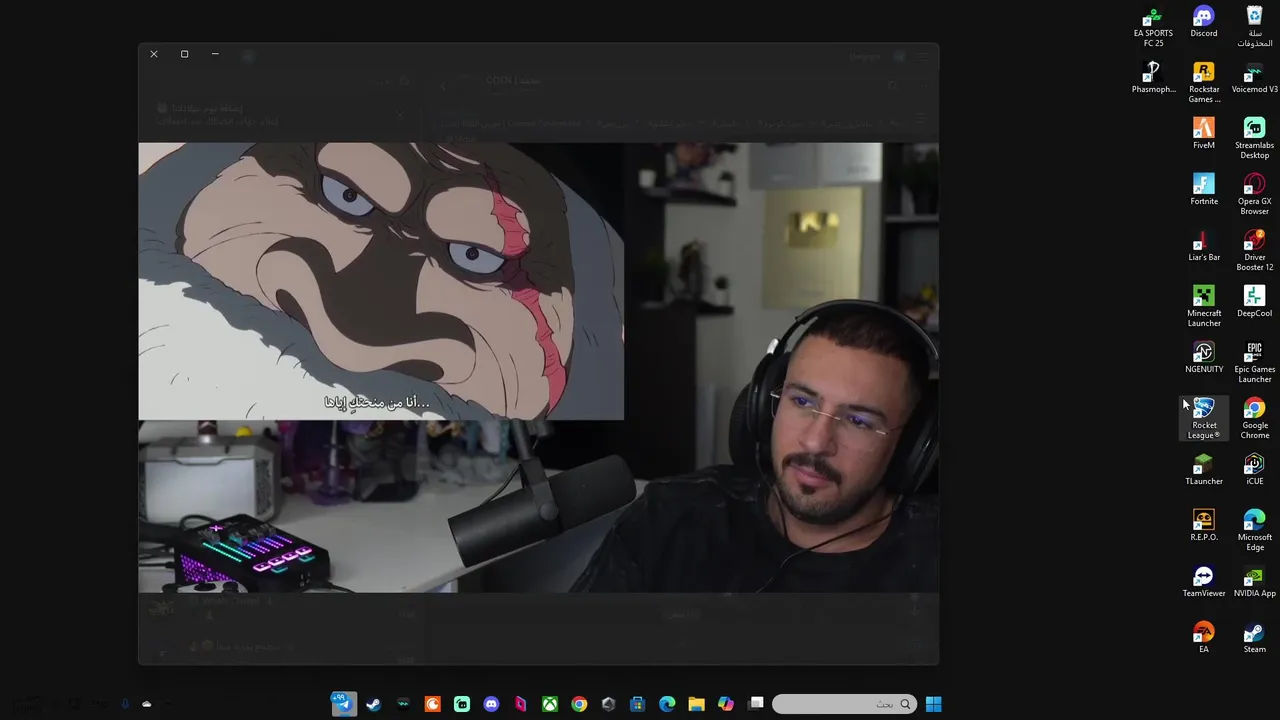Select the iCUE desktop shortcut
1280x720 pixels.
coord(1255,470)
